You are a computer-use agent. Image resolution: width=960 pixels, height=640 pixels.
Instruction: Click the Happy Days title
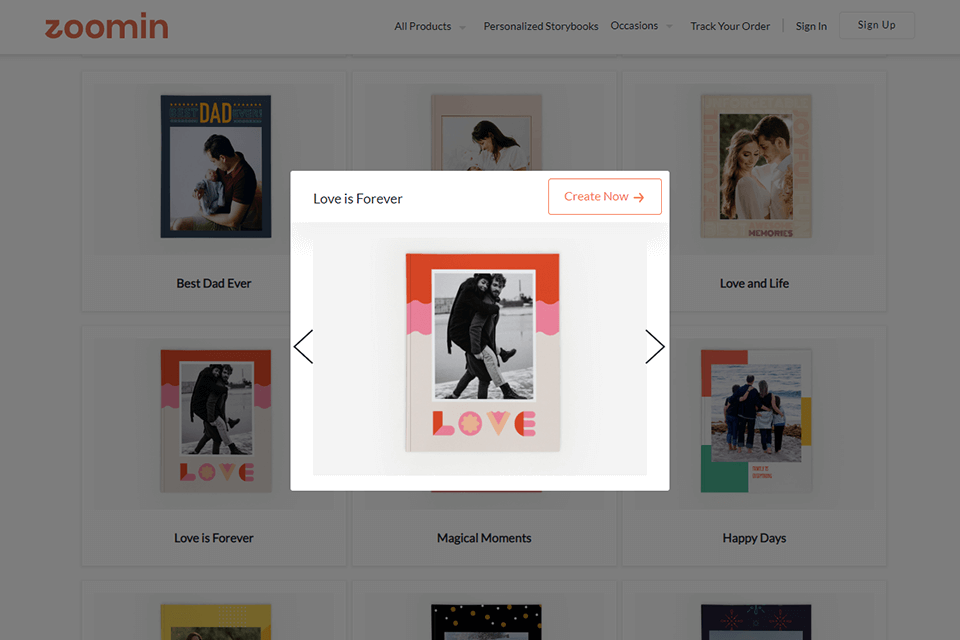click(754, 538)
